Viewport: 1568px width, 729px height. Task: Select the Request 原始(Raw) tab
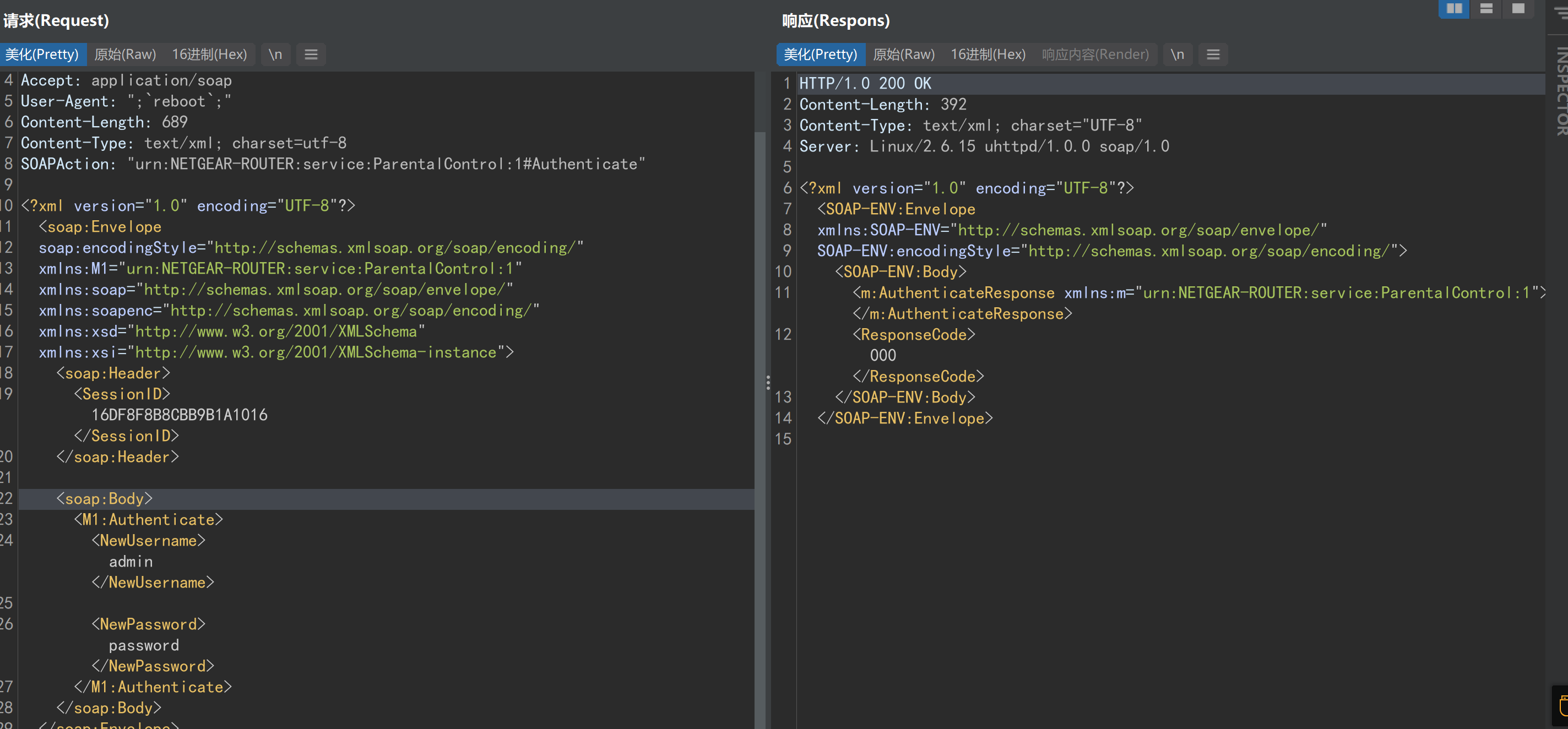pos(126,54)
